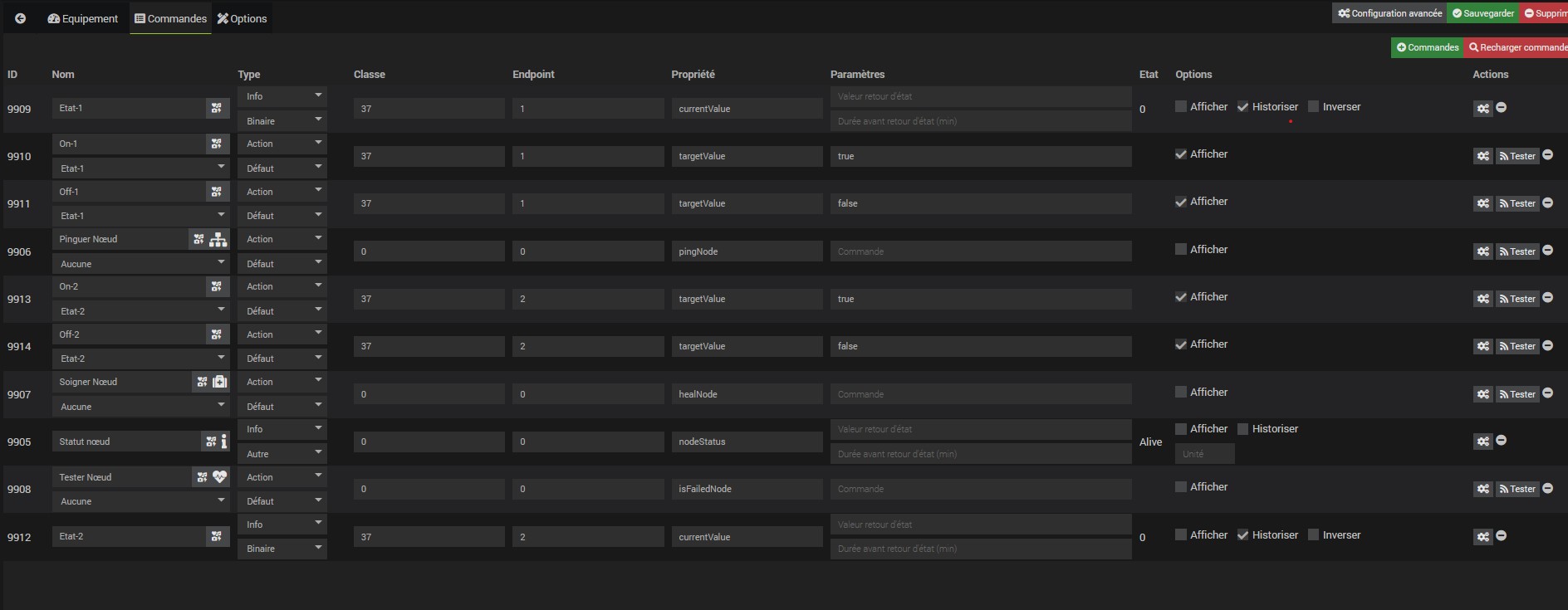1568x610 pixels.
Task: Click Tester for Tester Nœud command
Action: pos(1517,489)
